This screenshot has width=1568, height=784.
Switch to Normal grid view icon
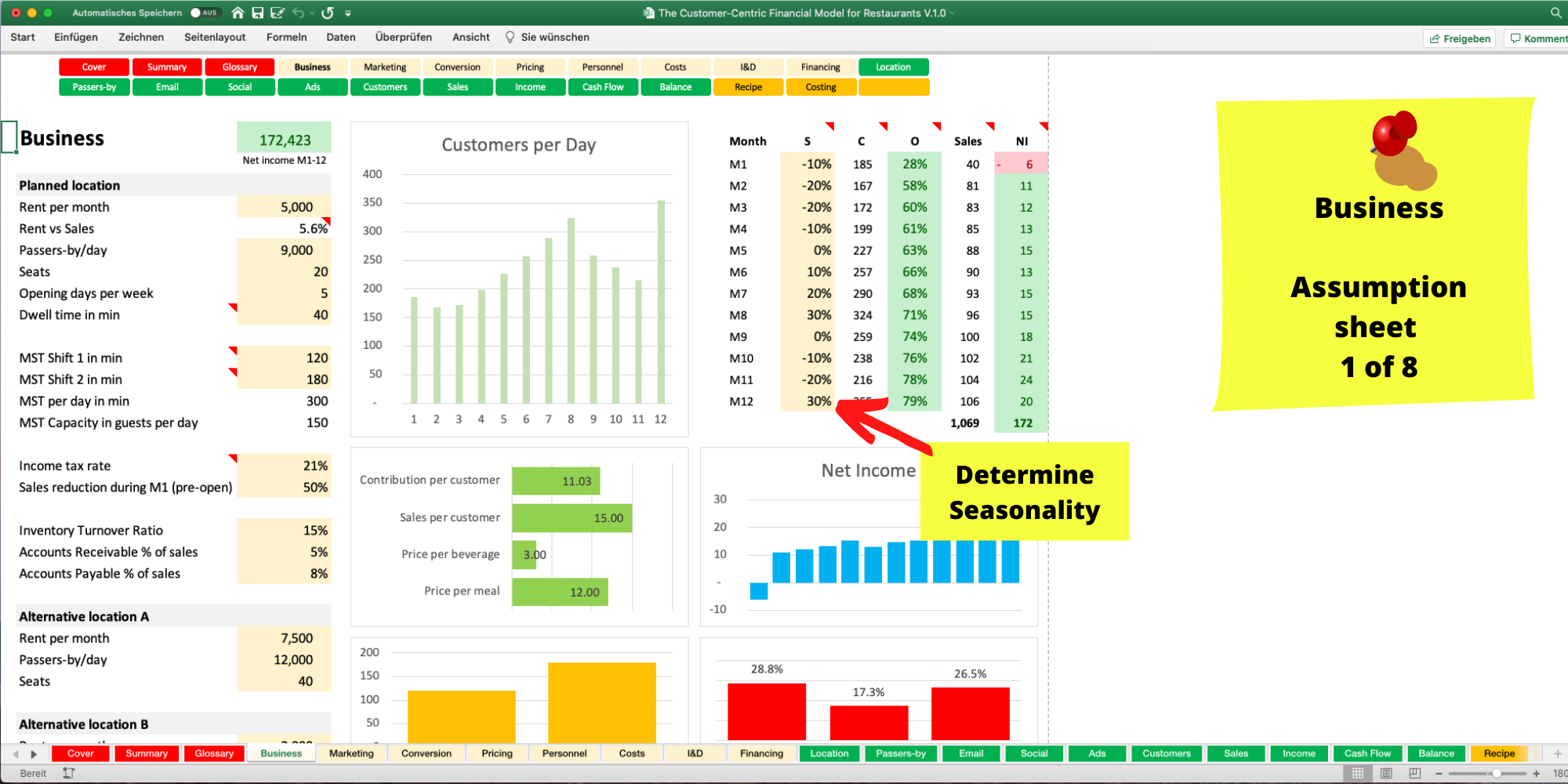click(1358, 773)
